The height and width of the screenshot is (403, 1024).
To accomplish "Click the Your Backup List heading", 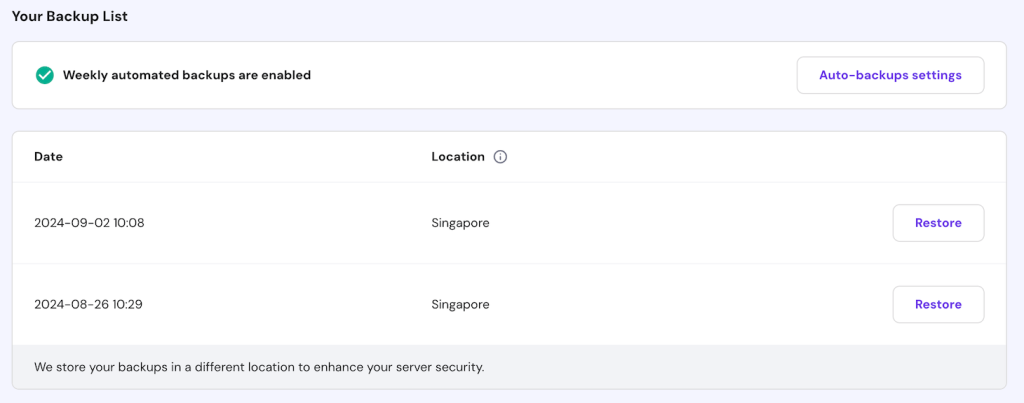I will coord(69,17).
